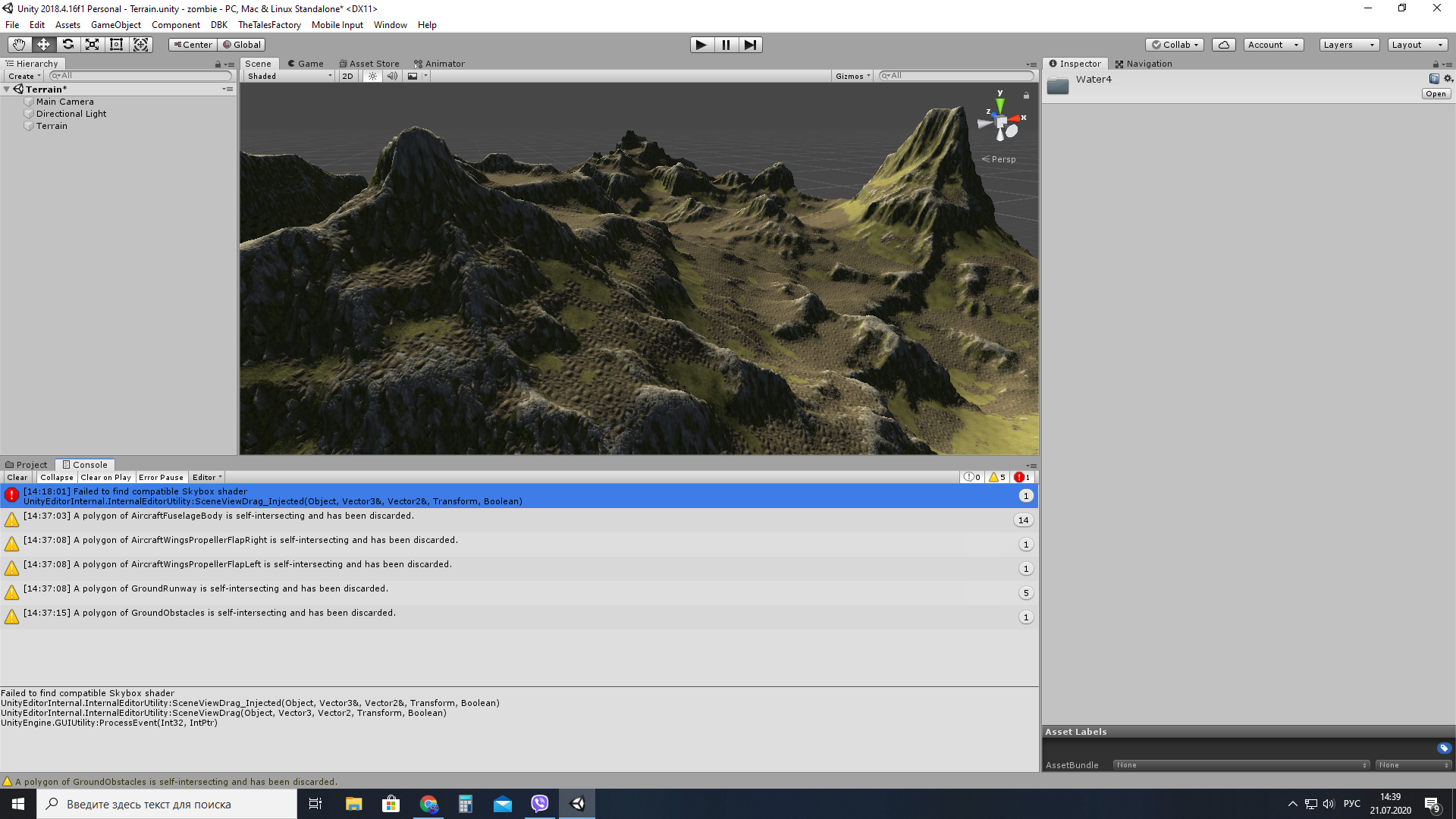
Task: Select Terrain object in Hierarchy
Action: (52, 126)
